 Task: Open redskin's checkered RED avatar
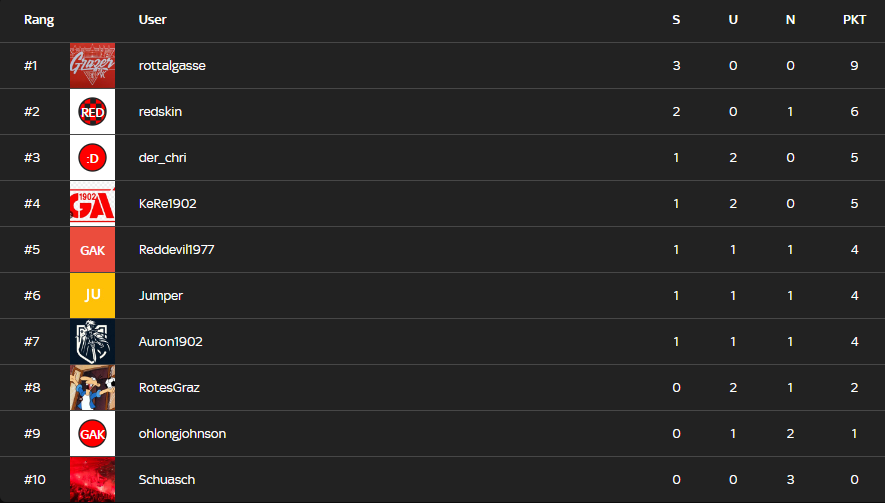92,112
